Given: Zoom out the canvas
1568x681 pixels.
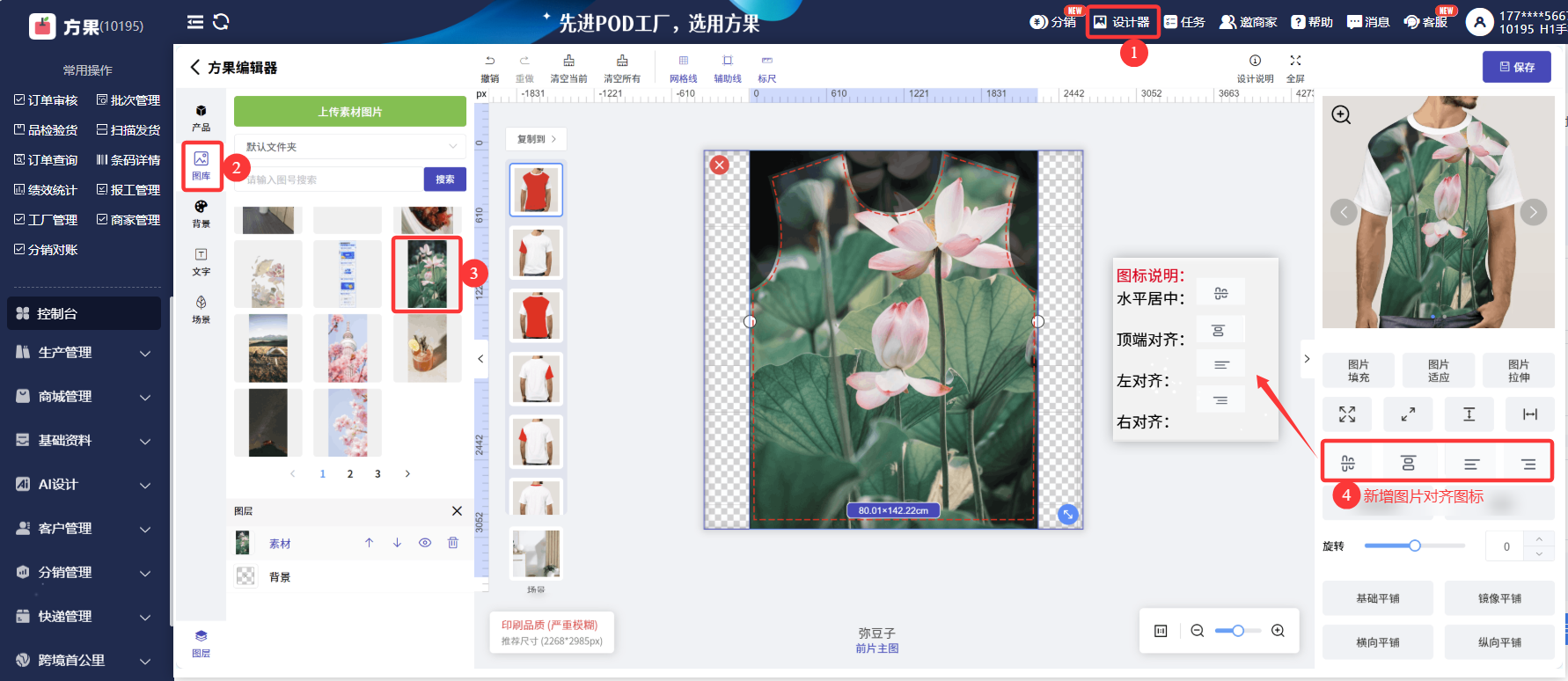Looking at the screenshot, I should pos(1197,631).
